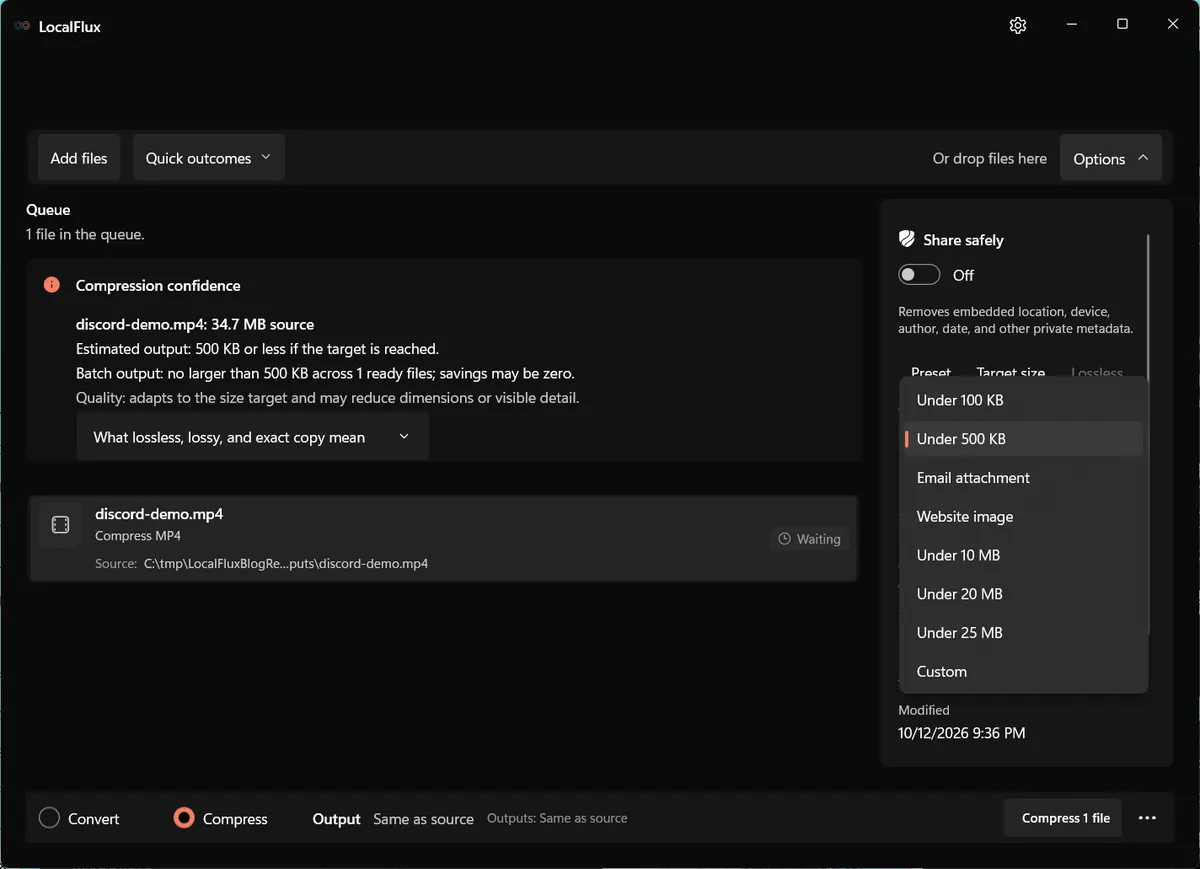Click the video file icon for discord-demo.mp4
Image resolution: width=1200 pixels, height=869 pixels.
point(60,525)
